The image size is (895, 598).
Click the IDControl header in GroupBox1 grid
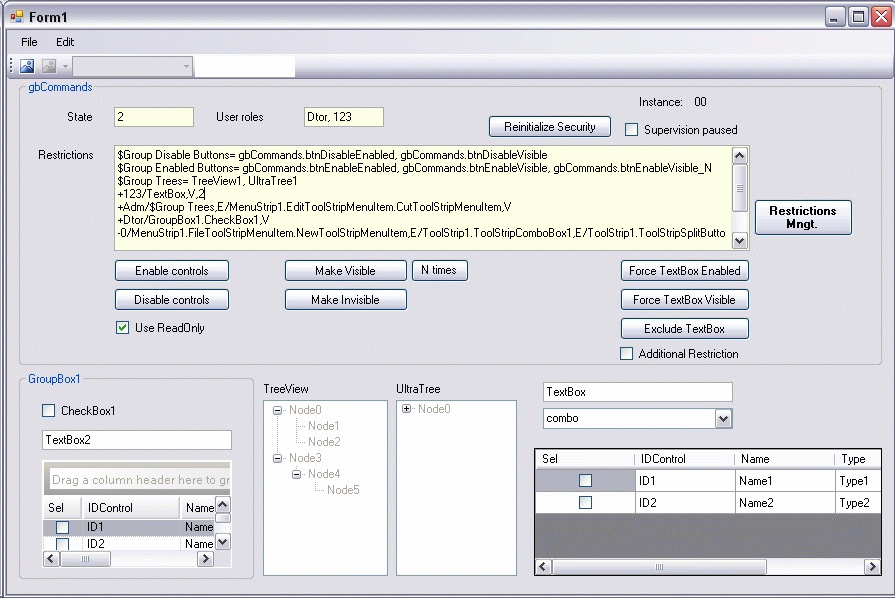pyautogui.click(x=131, y=508)
